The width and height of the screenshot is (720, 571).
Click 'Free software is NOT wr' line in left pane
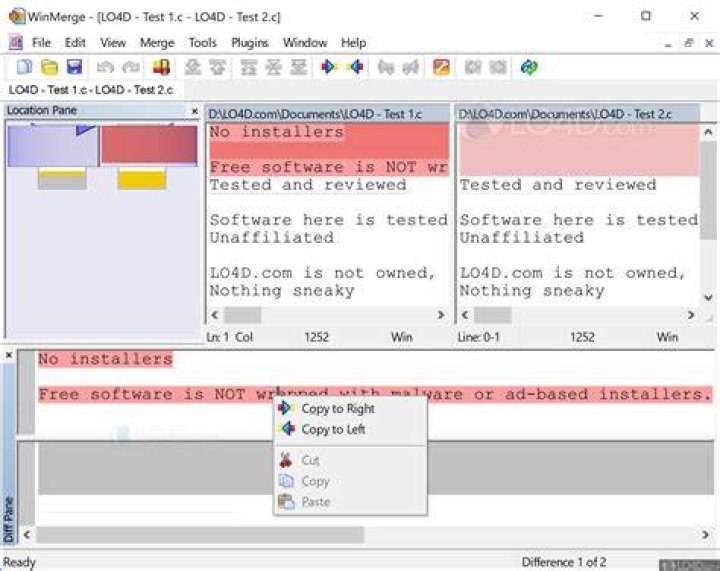point(329,167)
